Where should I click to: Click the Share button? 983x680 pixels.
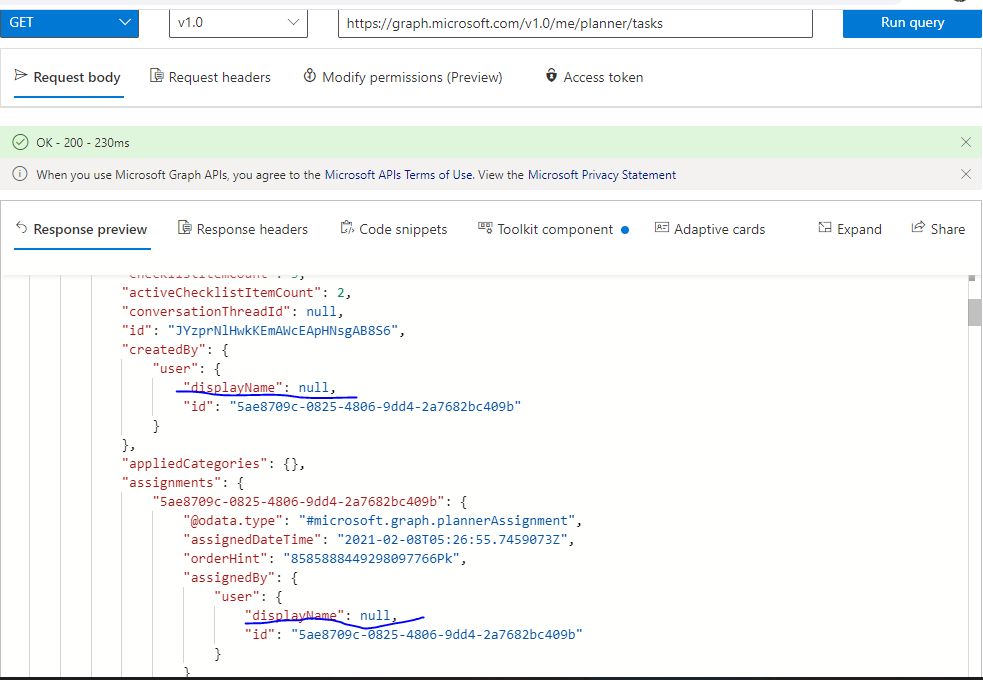click(x=938, y=229)
